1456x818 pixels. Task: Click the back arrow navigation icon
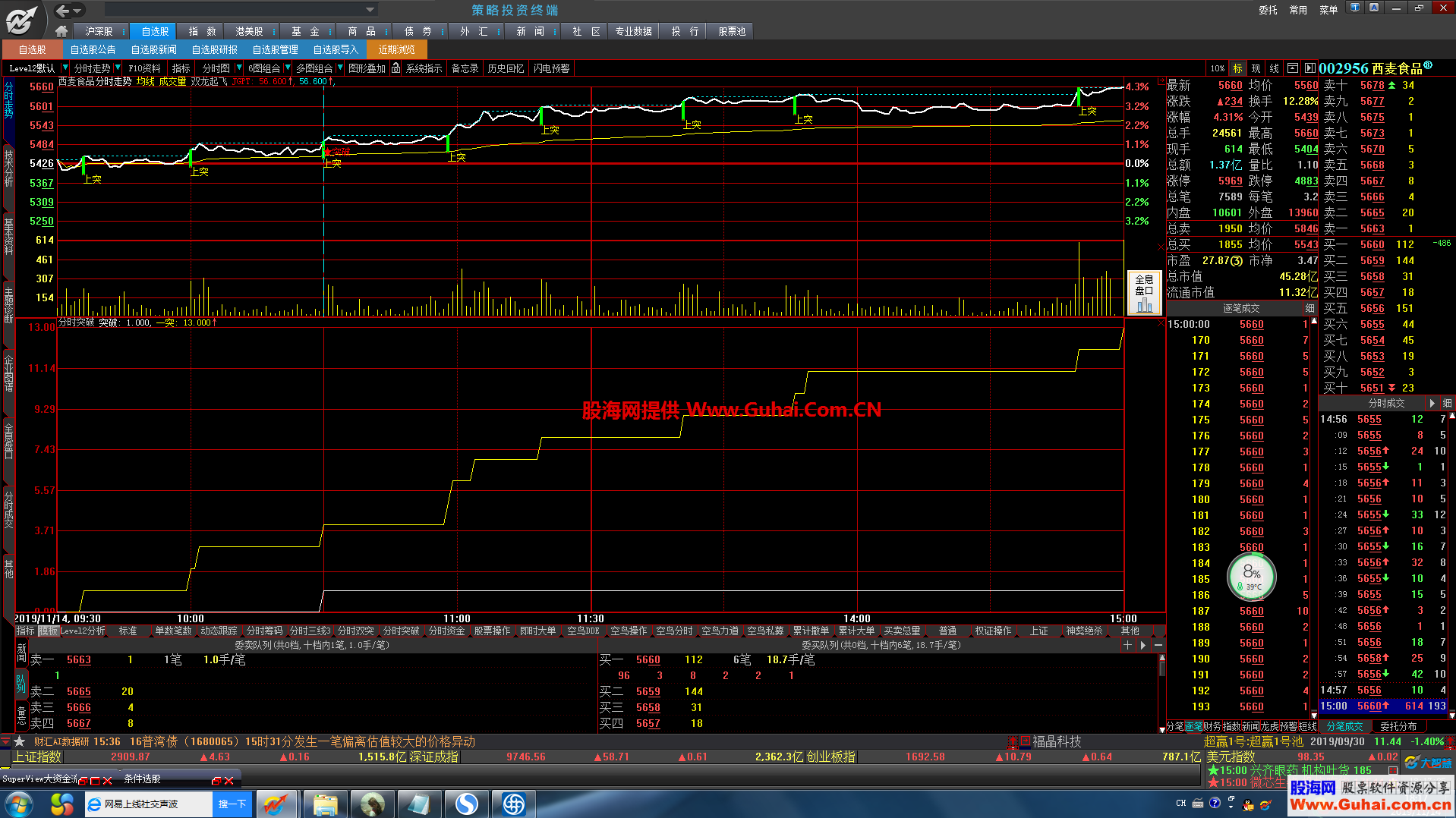pos(63,11)
